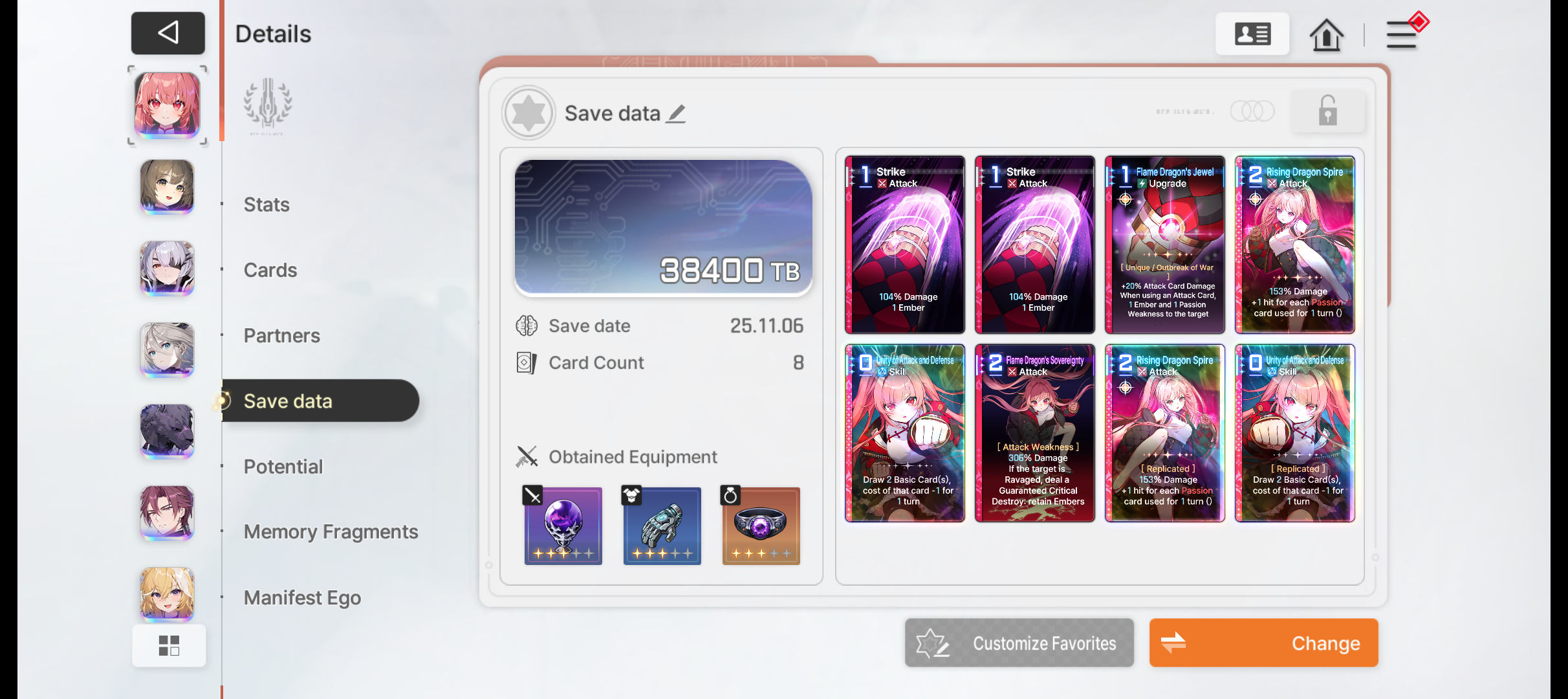This screenshot has width=1568, height=699.
Task: Toggle the star favorite emblem
Action: click(528, 113)
